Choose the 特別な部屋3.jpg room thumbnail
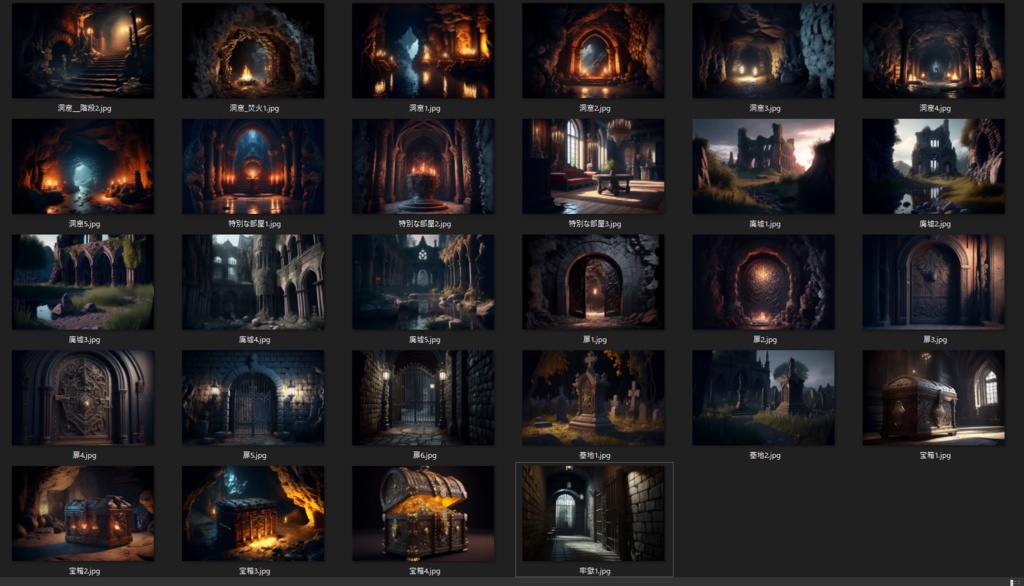Screen dimensions: 1024x586 (x=593, y=166)
